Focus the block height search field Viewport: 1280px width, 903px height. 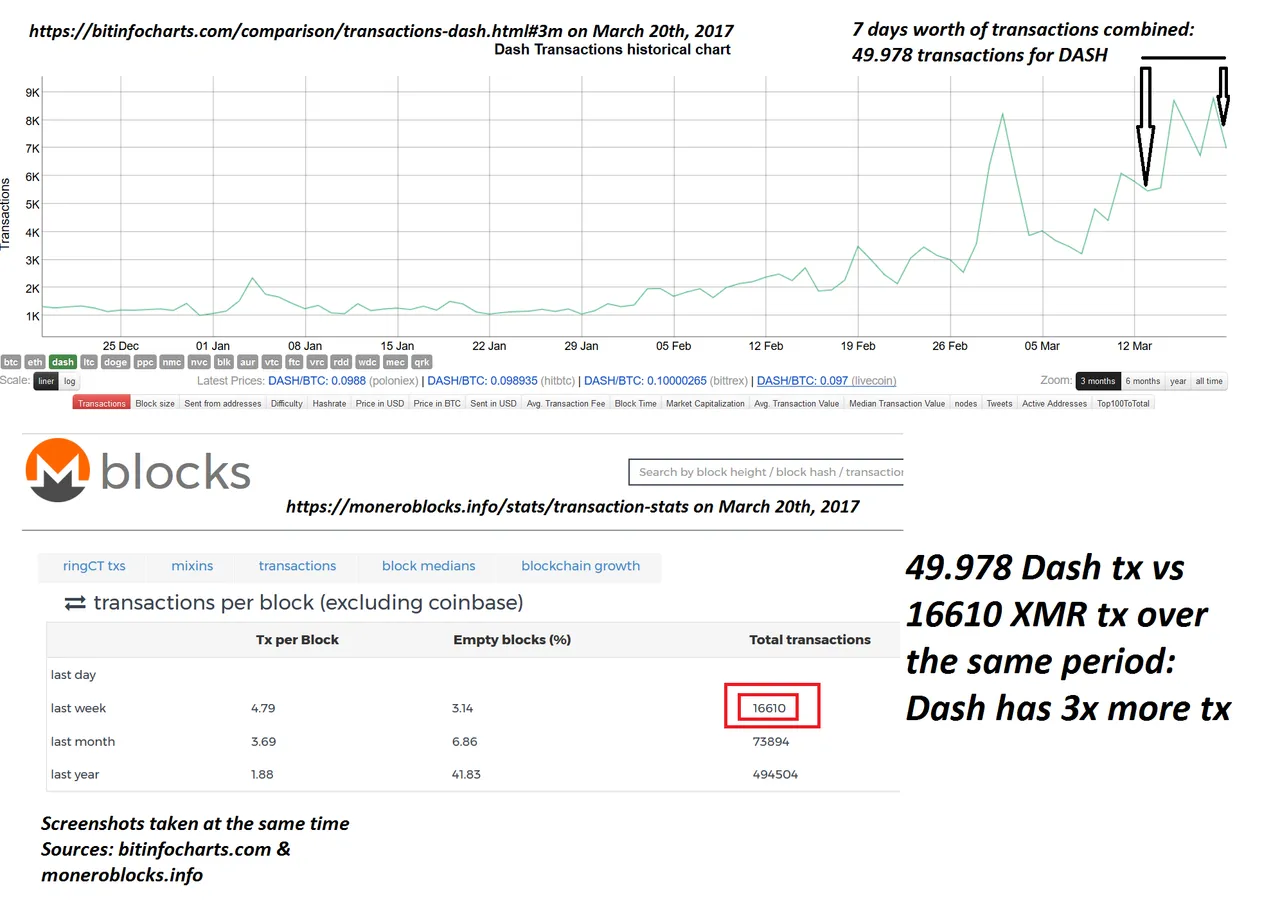pyautogui.click(x=765, y=472)
